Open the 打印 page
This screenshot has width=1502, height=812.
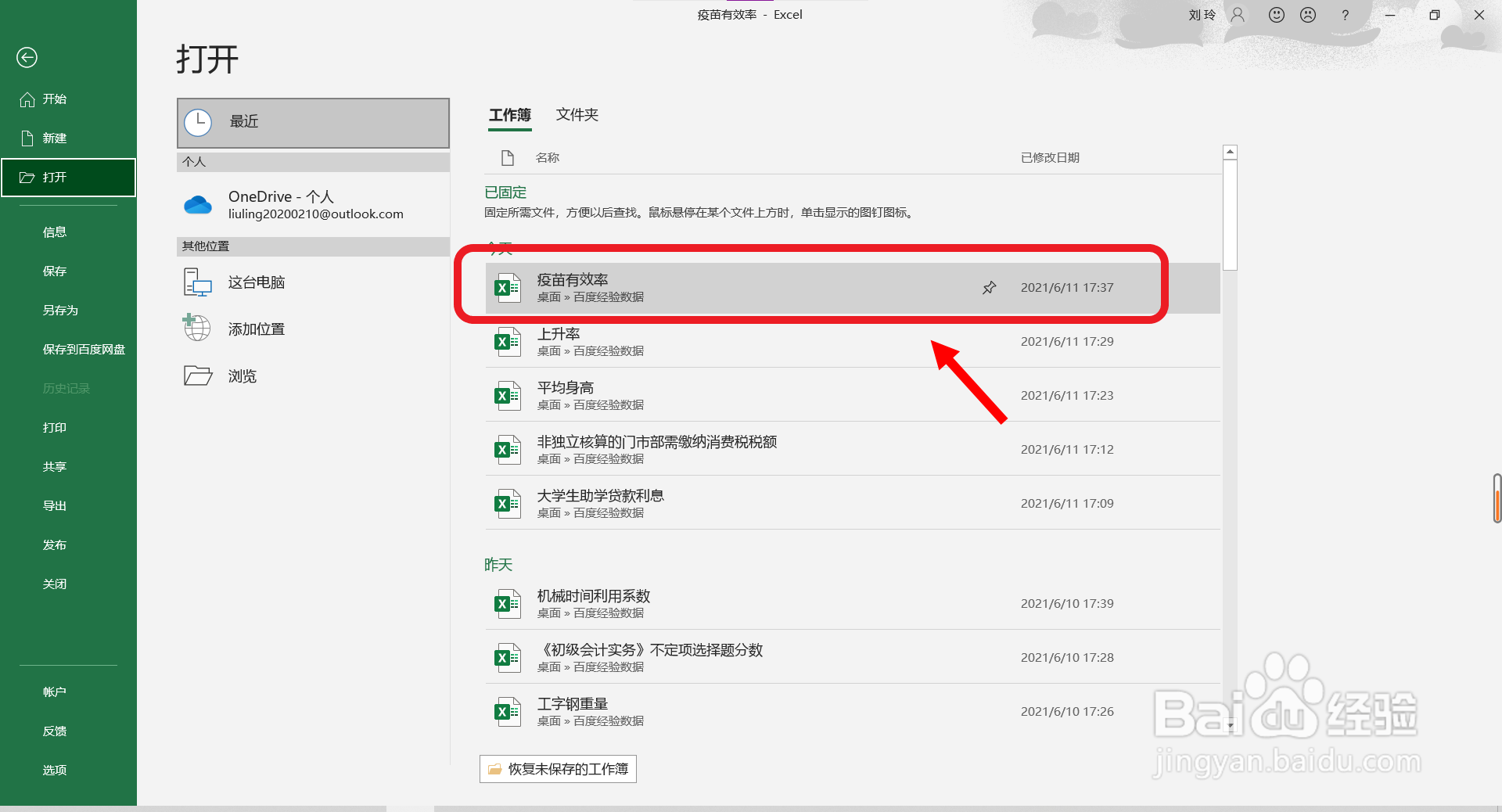point(68,428)
